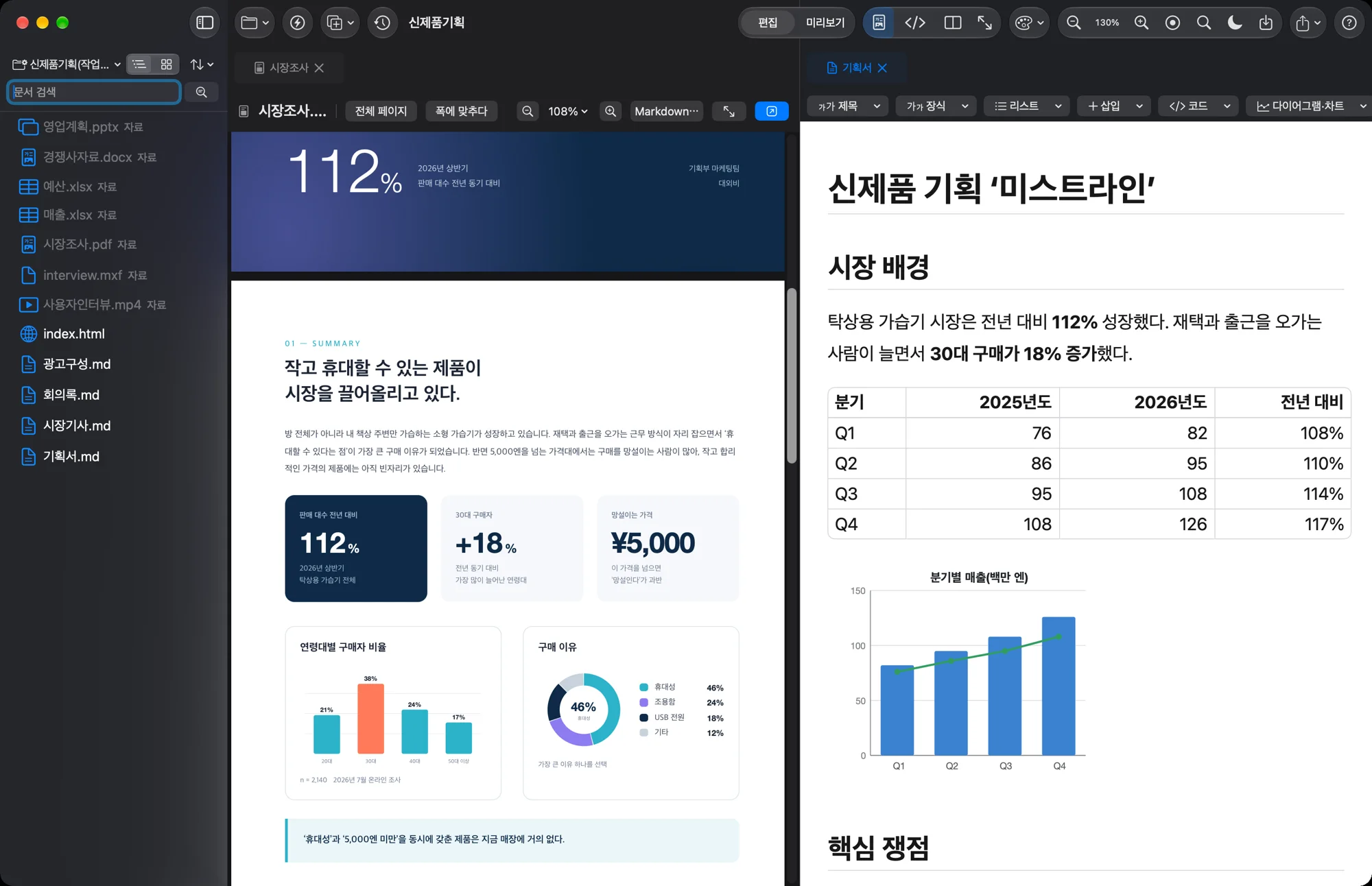Zoom in the PDF viewer
The width and height of the screenshot is (1372, 886).
[x=611, y=111]
